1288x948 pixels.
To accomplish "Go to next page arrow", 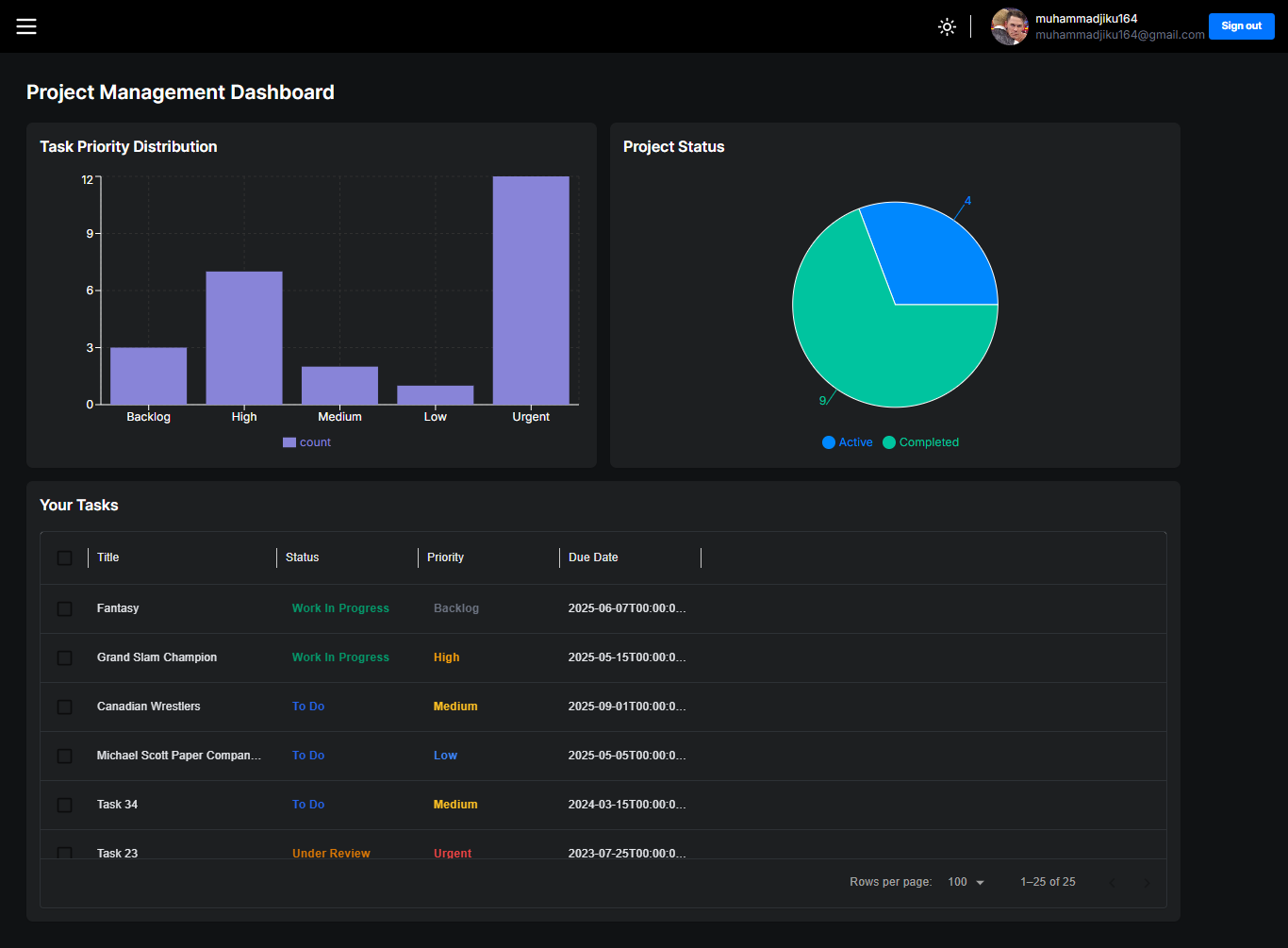I will point(1147,883).
